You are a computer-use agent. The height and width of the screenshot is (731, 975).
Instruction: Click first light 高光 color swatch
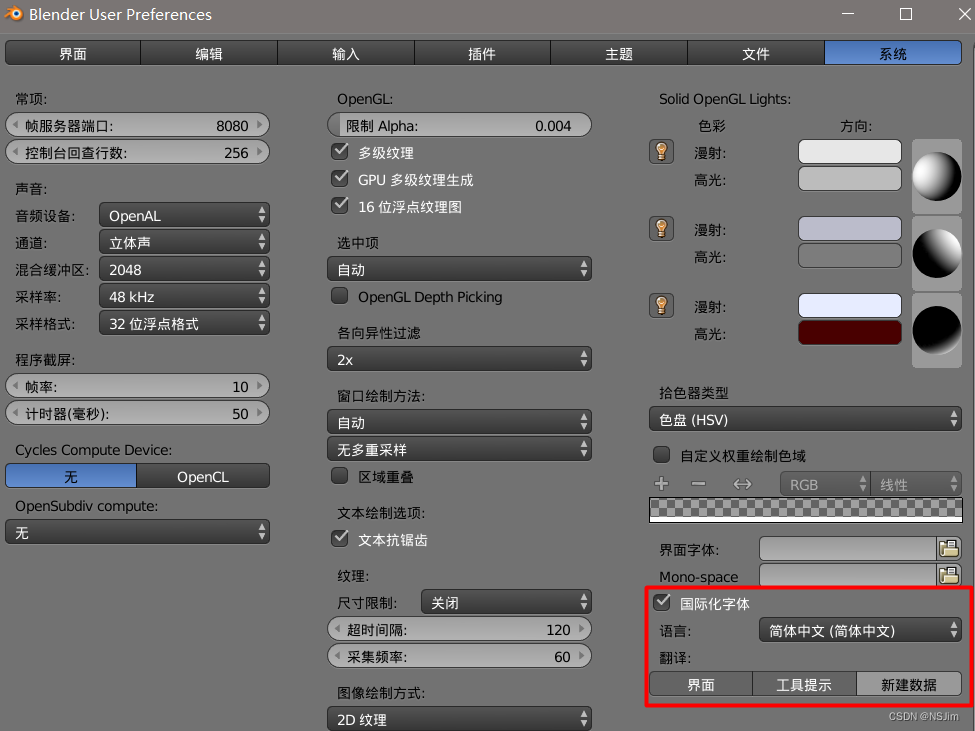849,178
